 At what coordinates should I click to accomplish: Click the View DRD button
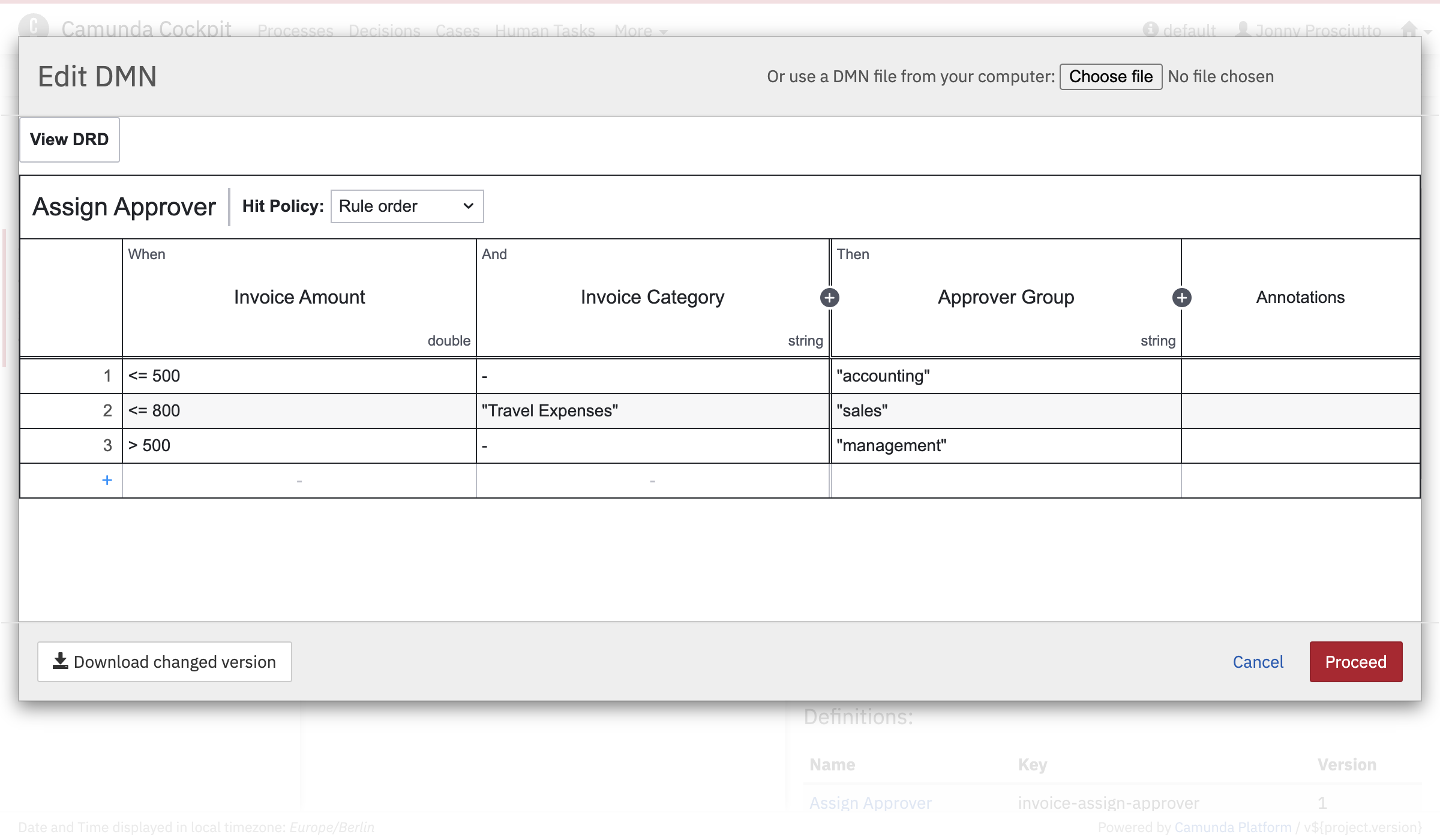[x=70, y=139]
